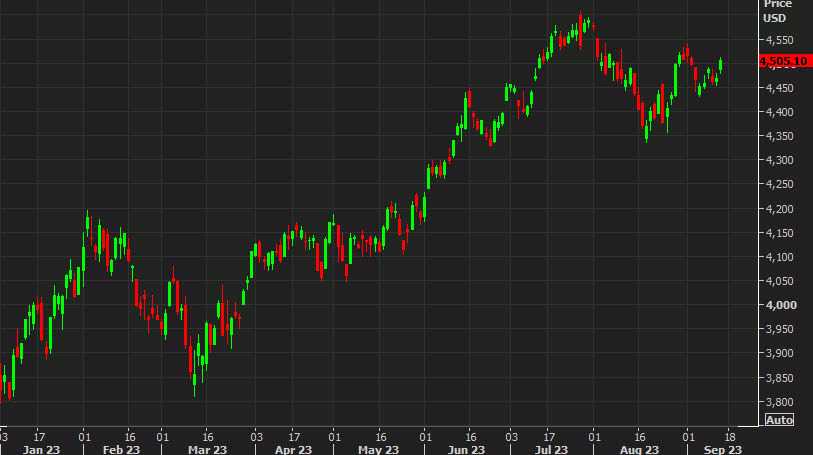This screenshot has width=813, height=455.
Task: Click the latest green candlestick in September
Action: point(721,65)
